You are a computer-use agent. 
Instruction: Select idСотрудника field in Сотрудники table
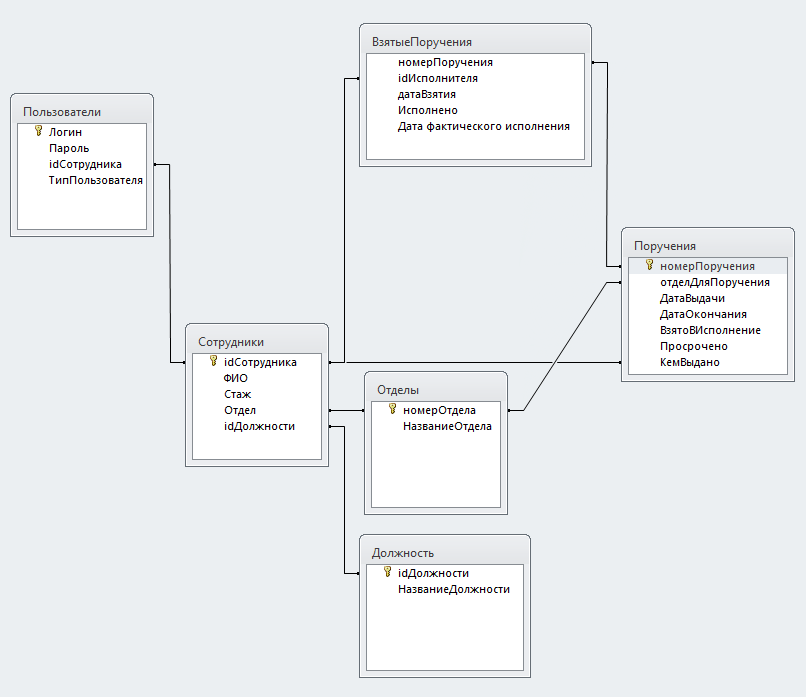260,362
